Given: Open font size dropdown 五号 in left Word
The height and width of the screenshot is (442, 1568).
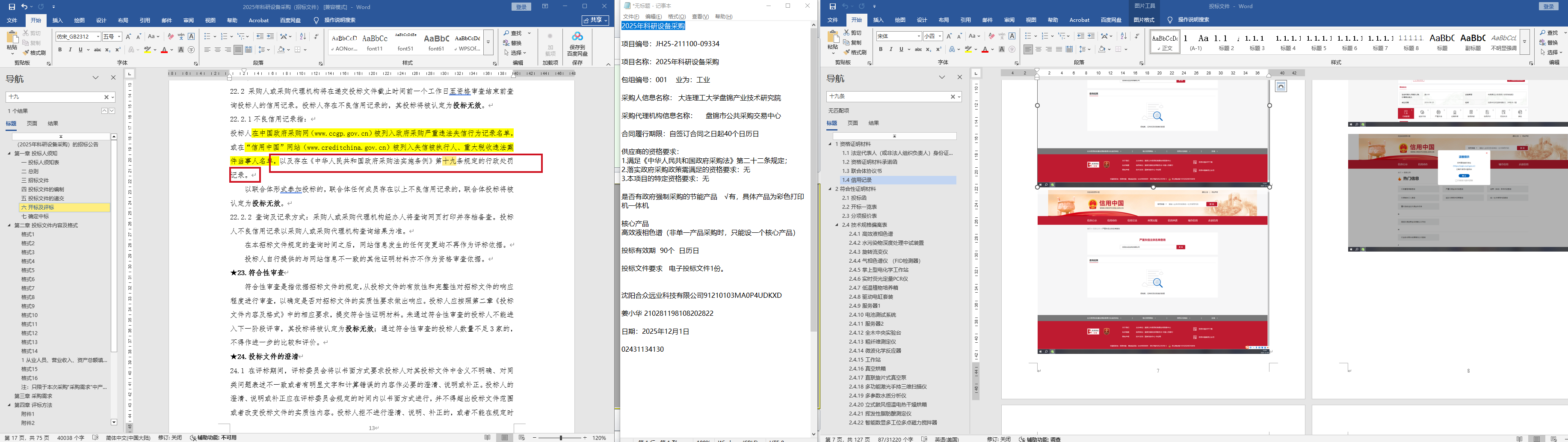Looking at the screenshot, I should click(x=119, y=36).
